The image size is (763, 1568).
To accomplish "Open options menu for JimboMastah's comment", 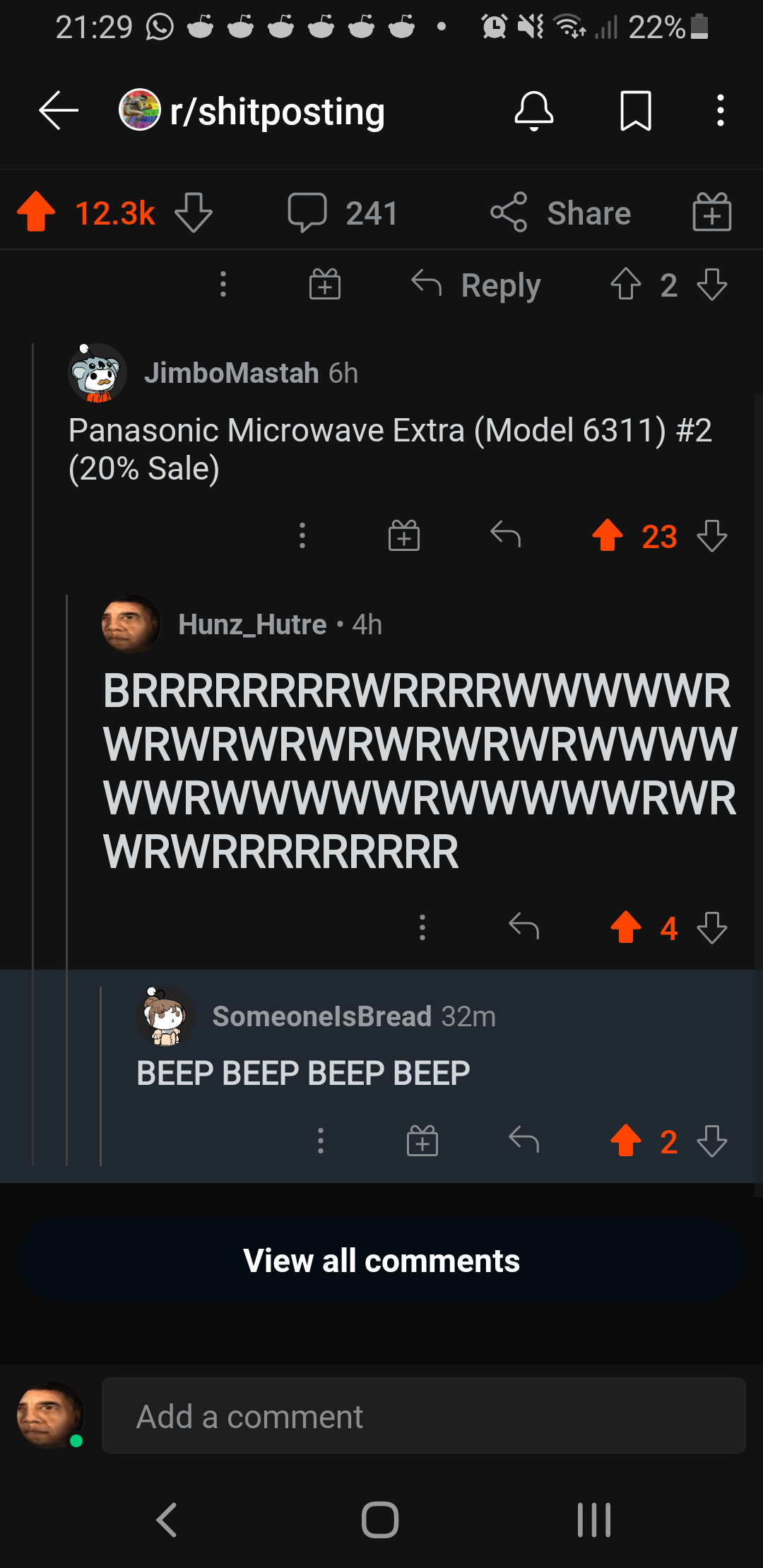I will point(302,535).
